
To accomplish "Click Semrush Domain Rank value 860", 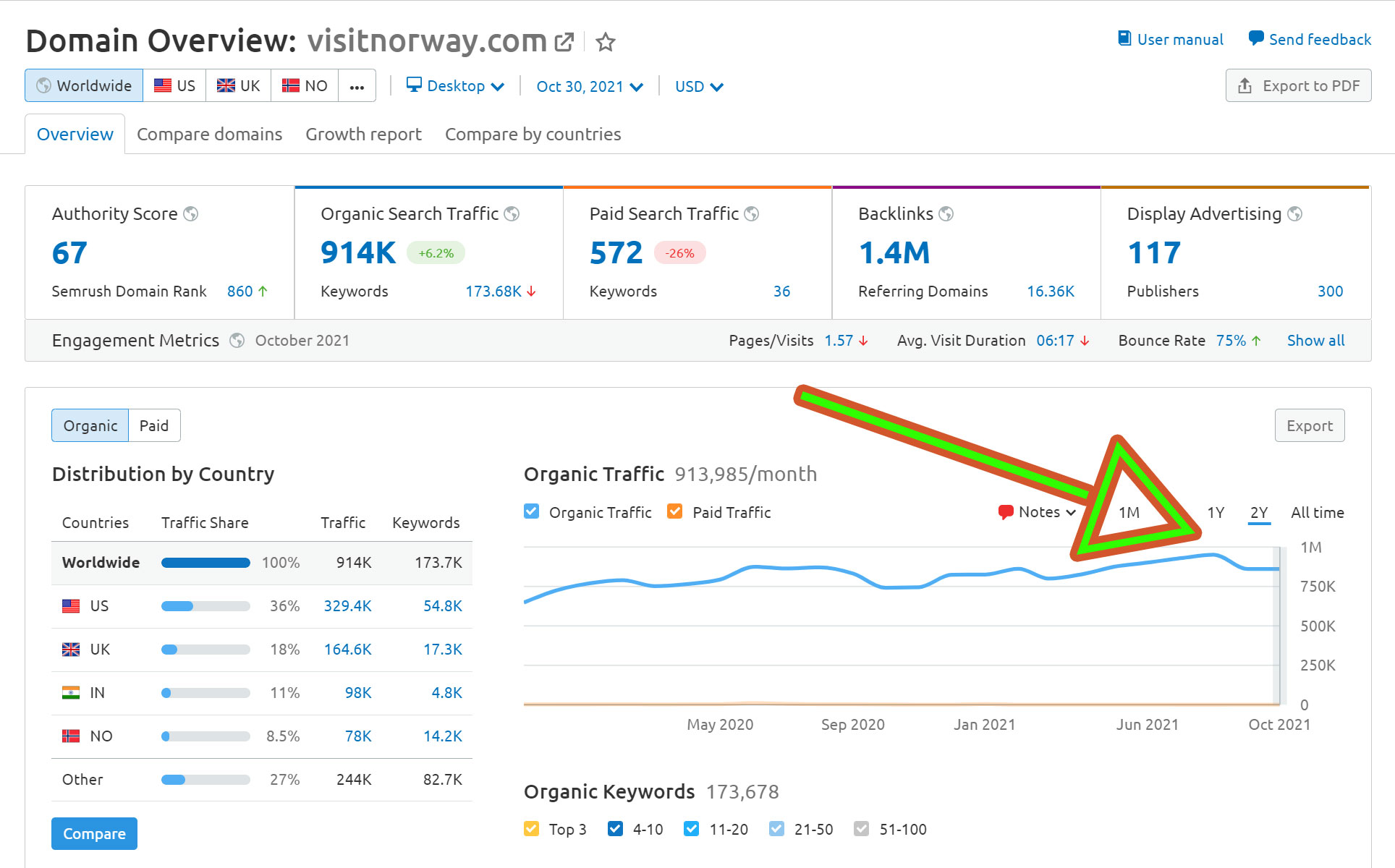I will click(239, 291).
